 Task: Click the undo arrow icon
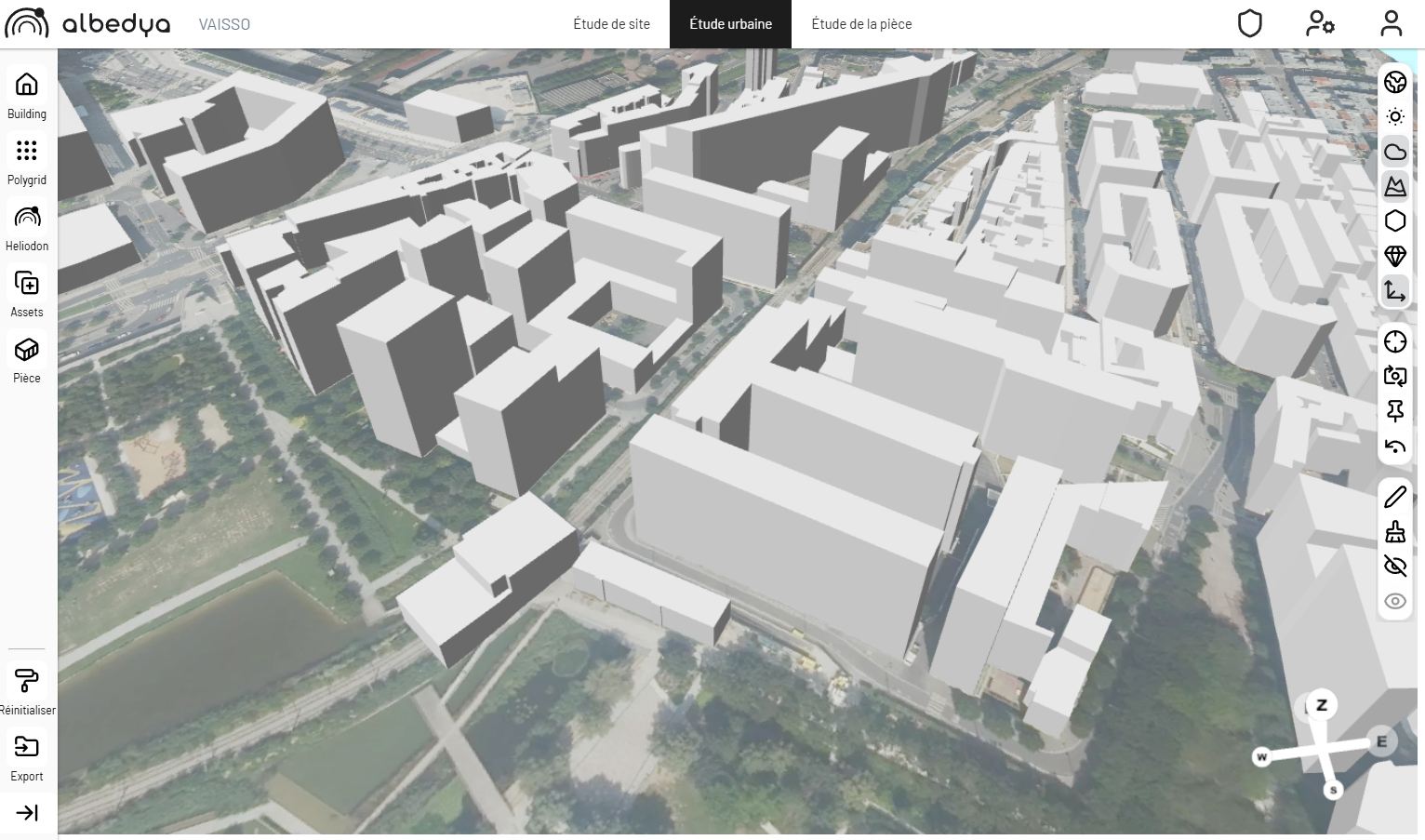point(1395,447)
